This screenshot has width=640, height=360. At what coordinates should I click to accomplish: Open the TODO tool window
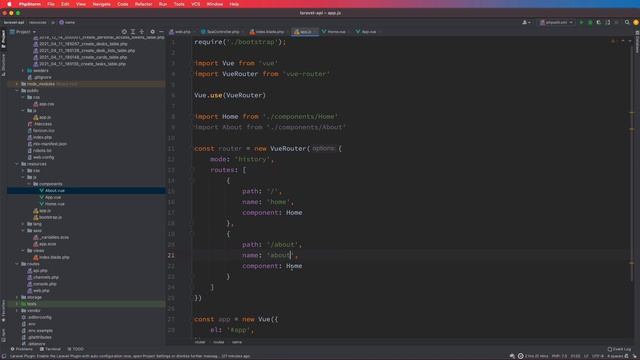[76, 349]
